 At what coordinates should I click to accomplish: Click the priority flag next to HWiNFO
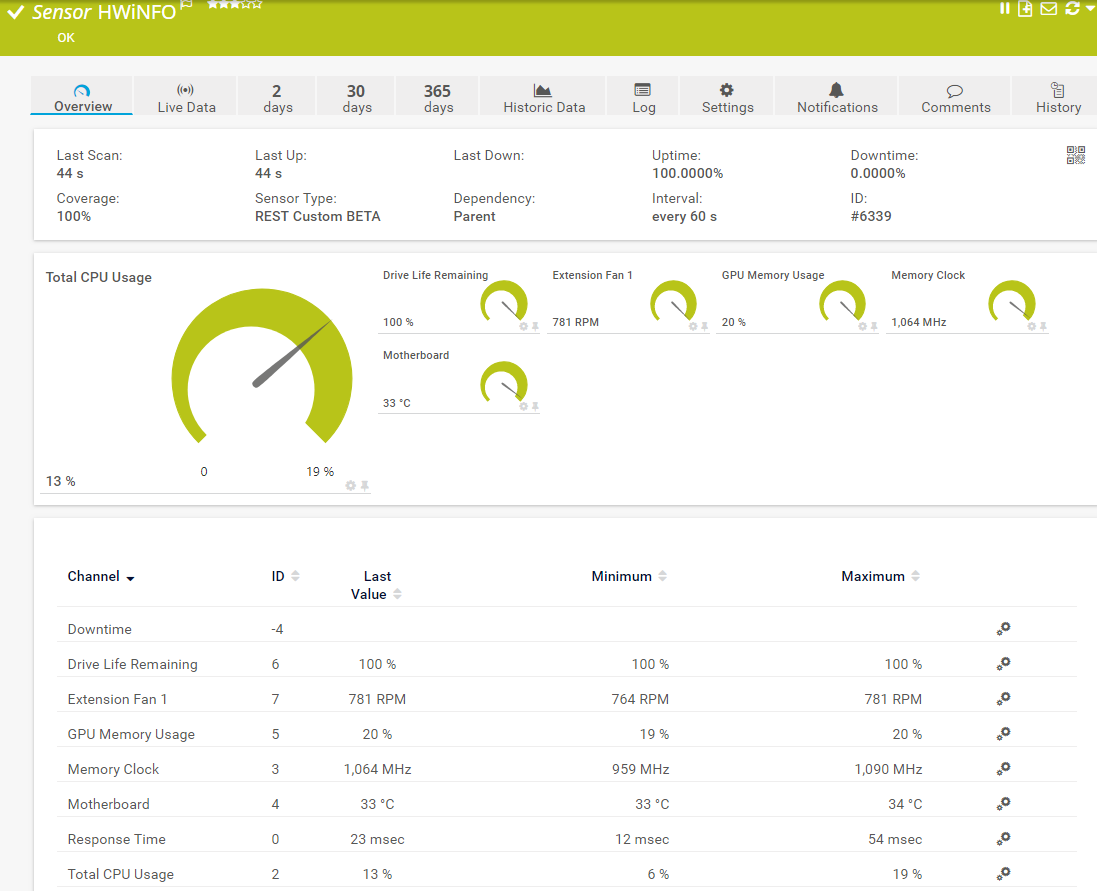pos(186,6)
